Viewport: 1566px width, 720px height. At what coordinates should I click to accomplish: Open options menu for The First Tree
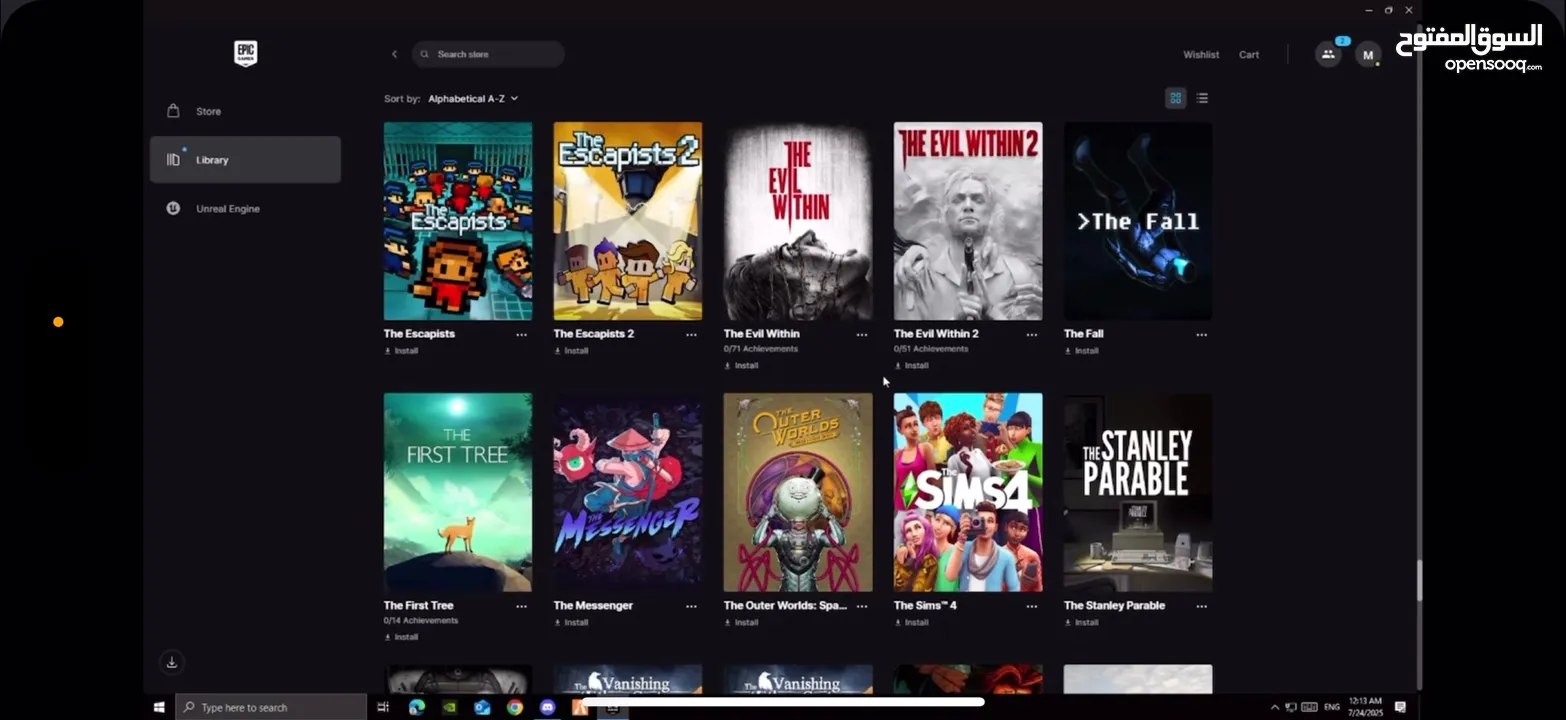point(521,606)
